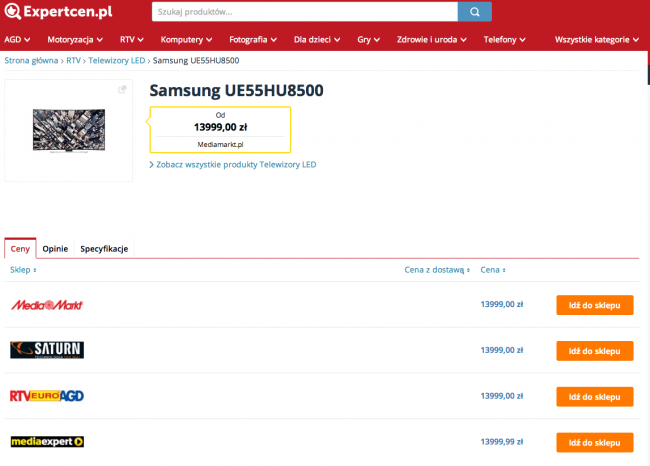Image resolution: width=650 pixels, height=466 pixels.
Task: Expand the Telefony category menu
Action: coord(504,40)
